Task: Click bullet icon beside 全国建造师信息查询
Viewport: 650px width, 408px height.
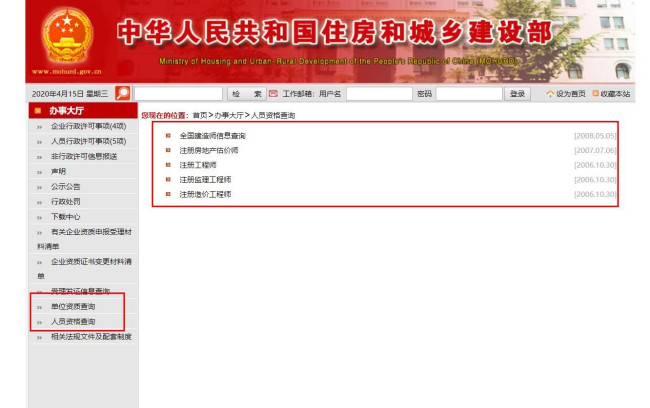Action: tap(168, 135)
